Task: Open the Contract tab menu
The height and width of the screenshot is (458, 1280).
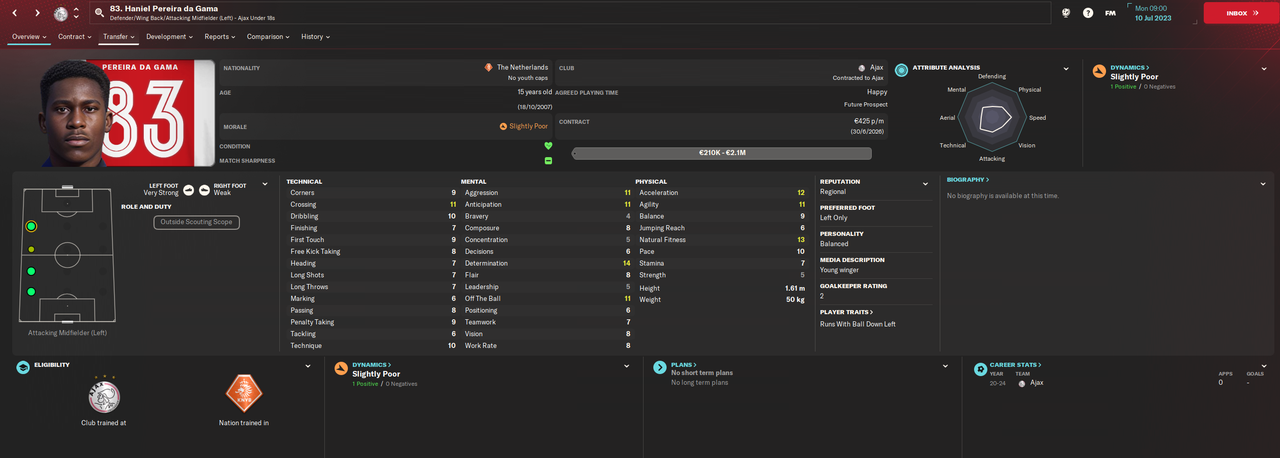Action: click(x=75, y=37)
